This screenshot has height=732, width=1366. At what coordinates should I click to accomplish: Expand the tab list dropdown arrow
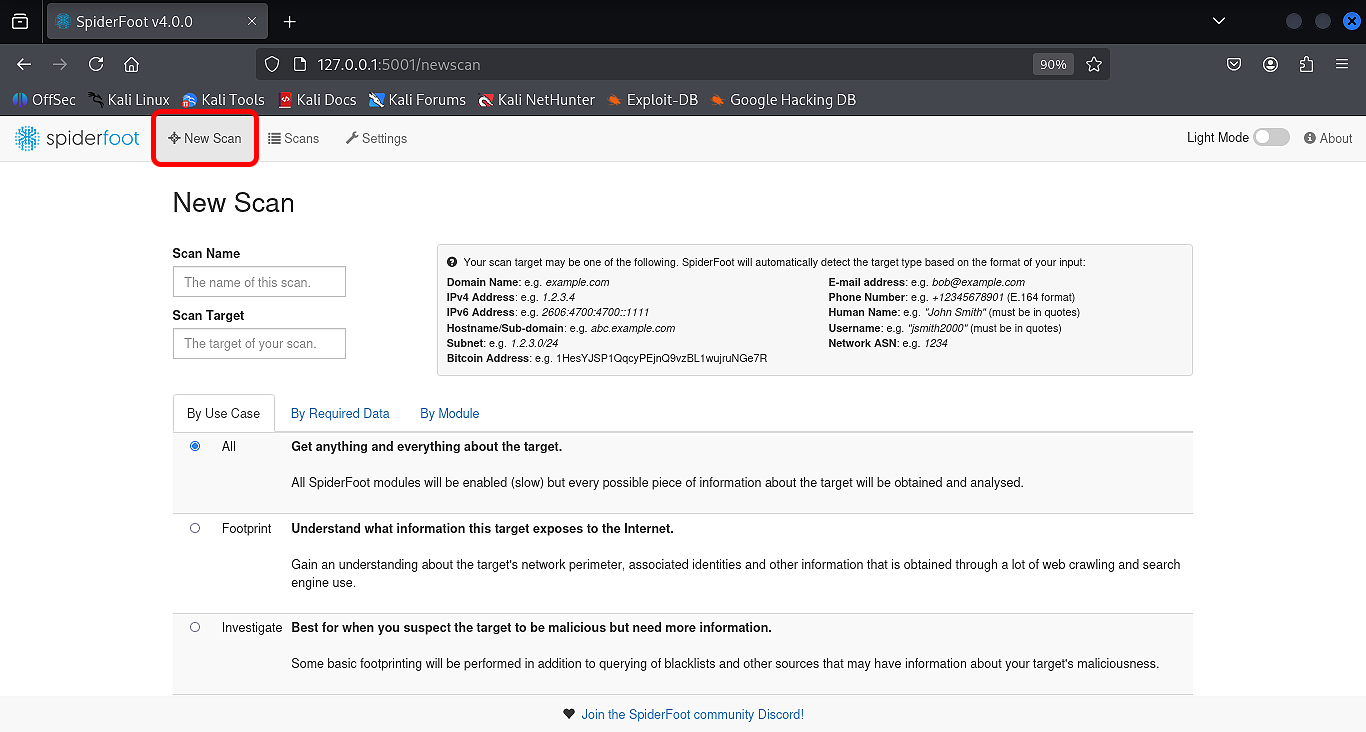[1218, 21]
